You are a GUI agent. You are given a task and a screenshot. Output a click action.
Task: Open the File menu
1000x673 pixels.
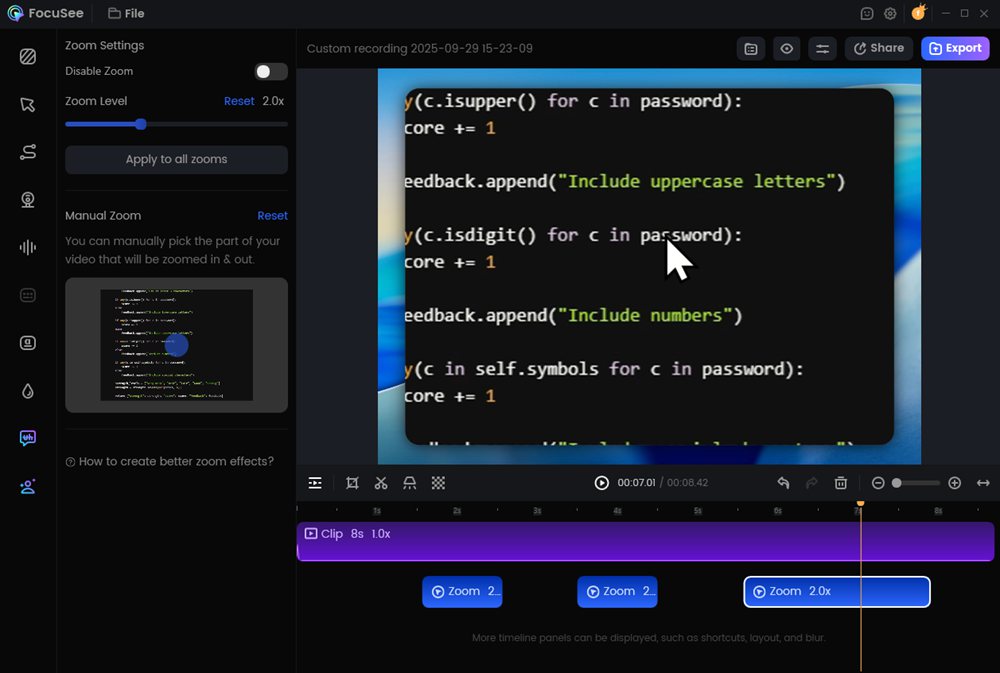126,14
